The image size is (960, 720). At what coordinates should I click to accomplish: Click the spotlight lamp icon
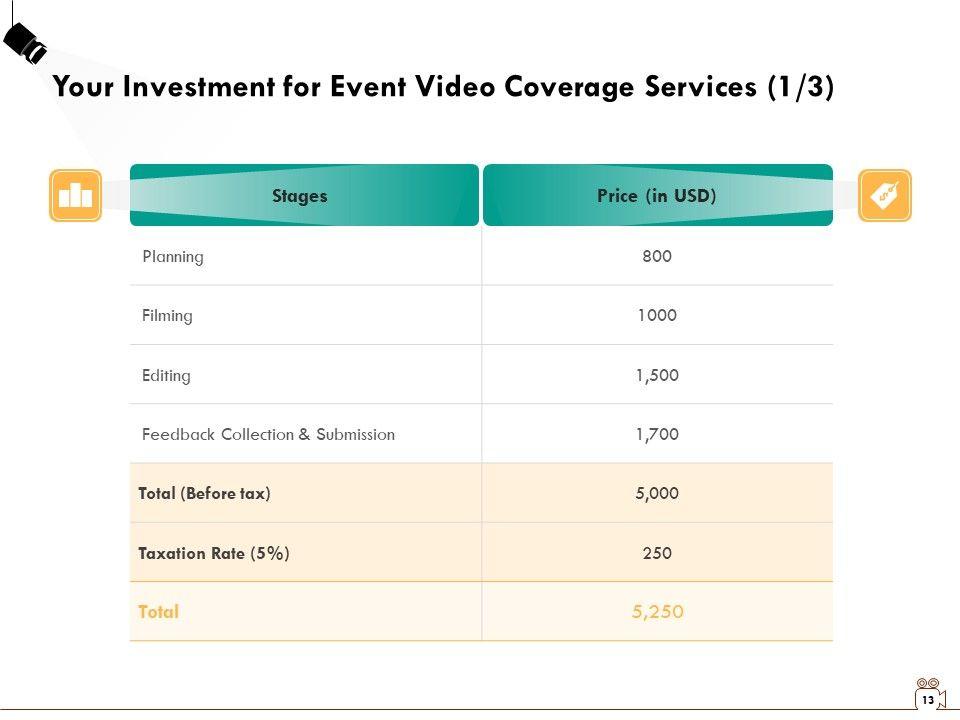26,42
